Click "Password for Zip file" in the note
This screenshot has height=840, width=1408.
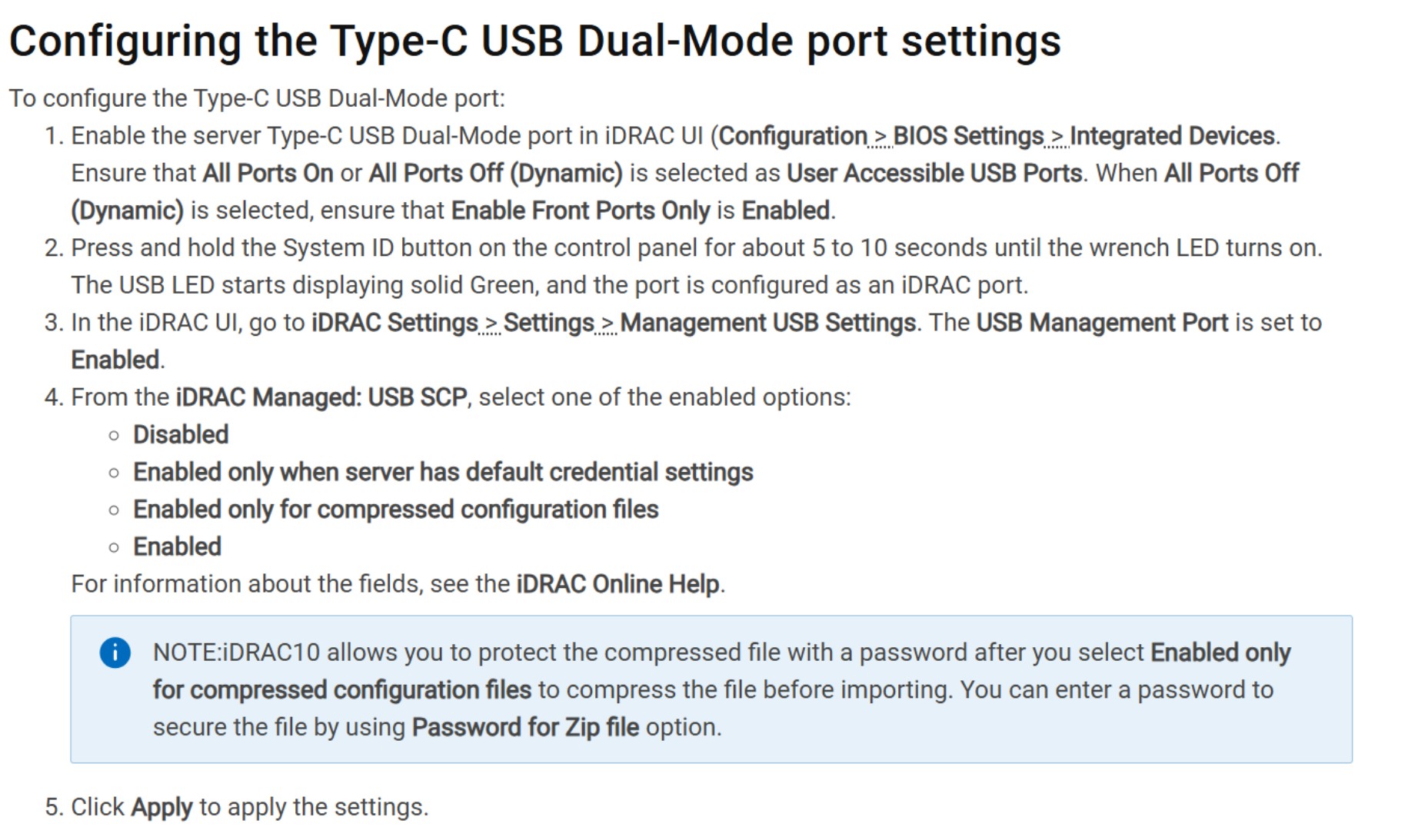(525, 727)
